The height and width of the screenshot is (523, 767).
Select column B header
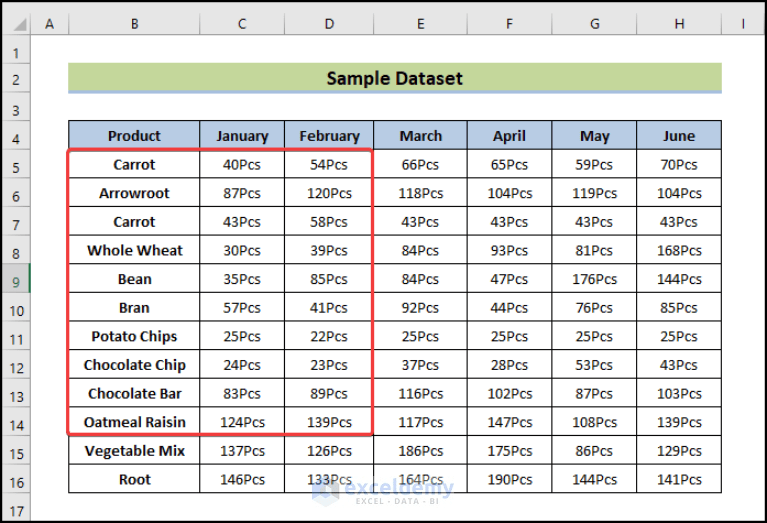pos(134,23)
